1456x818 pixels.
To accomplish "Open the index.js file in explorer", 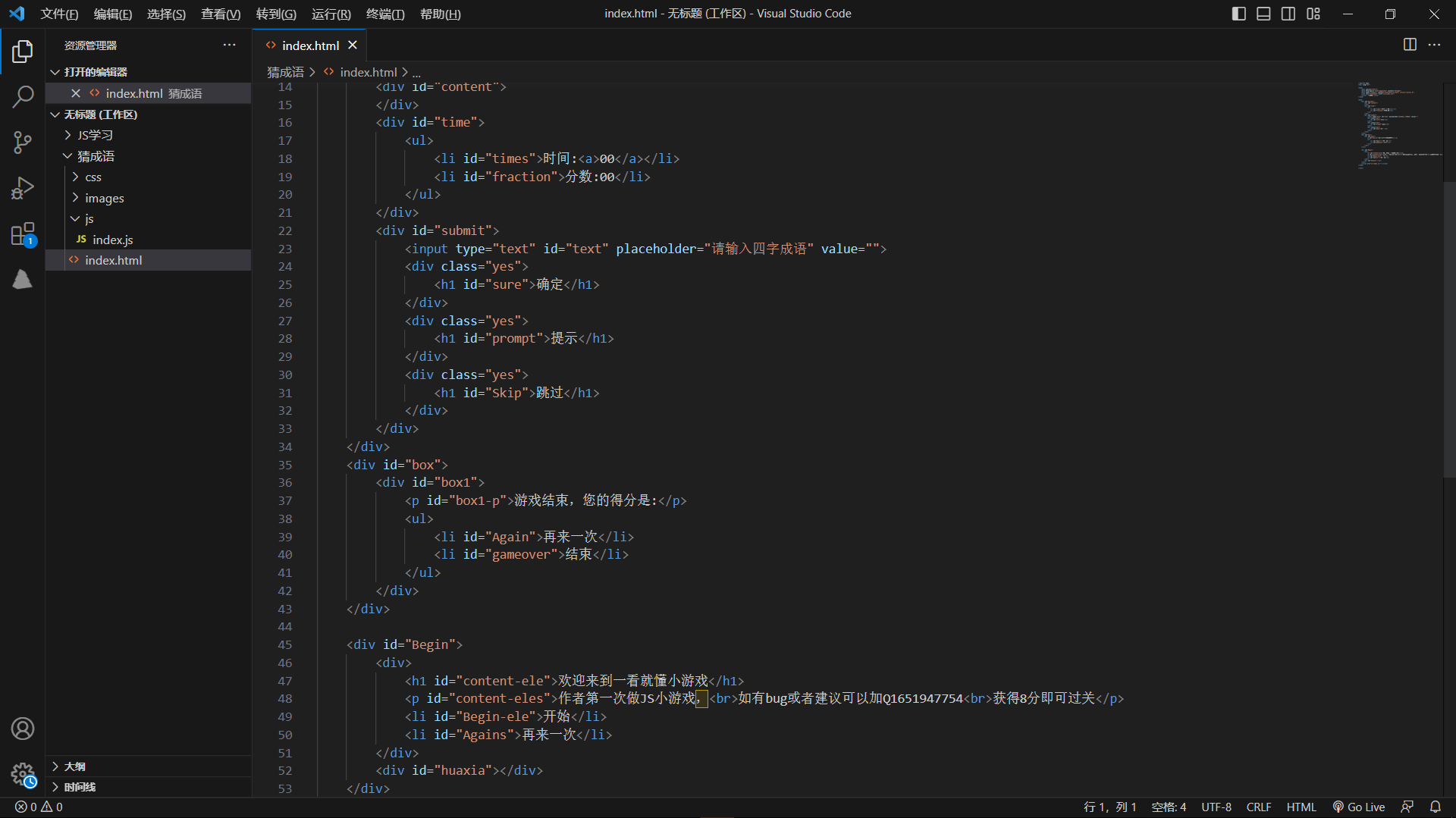I will click(148, 240).
